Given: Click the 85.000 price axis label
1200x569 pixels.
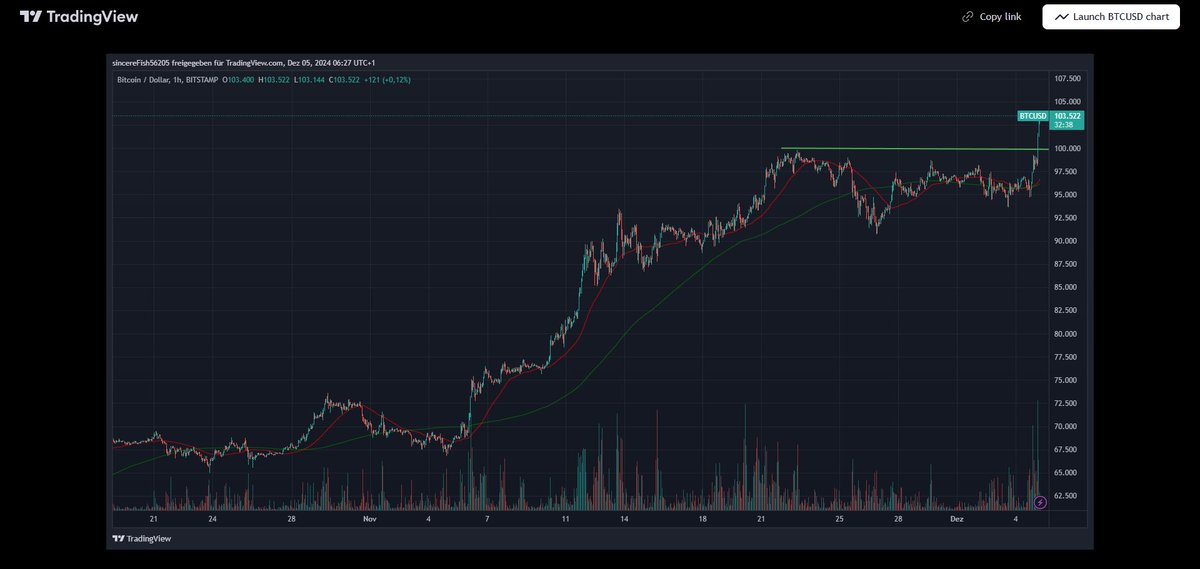Looking at the screenshot, I should pos(1067,287).
